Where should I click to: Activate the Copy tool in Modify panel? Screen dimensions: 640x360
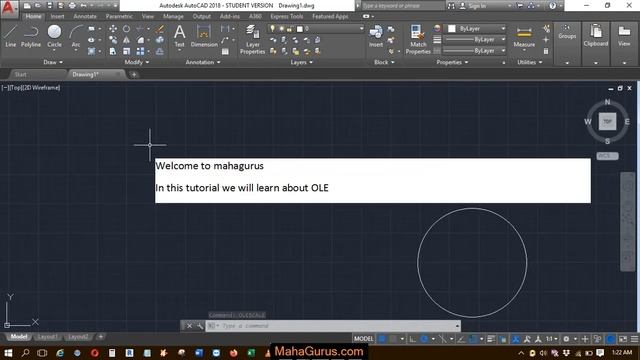pos(113,40)
